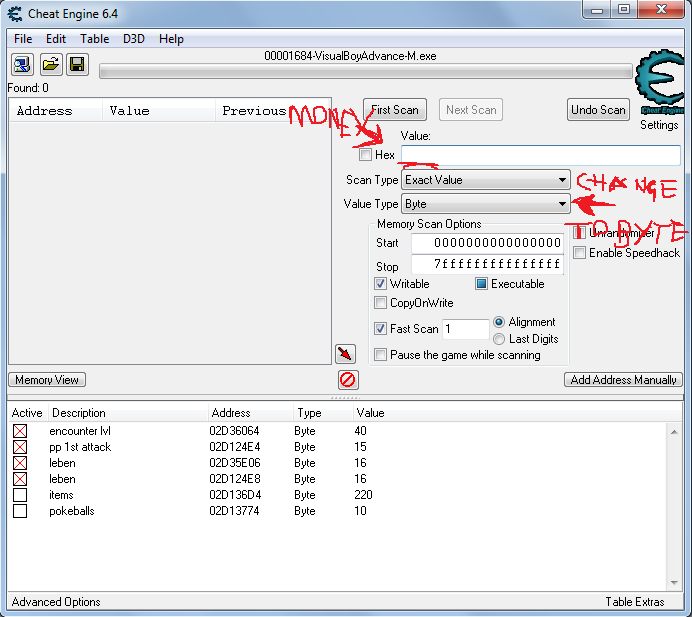Screen dimensions: 692x617
Task: Click the results Value column header
Action: point(159,111)
